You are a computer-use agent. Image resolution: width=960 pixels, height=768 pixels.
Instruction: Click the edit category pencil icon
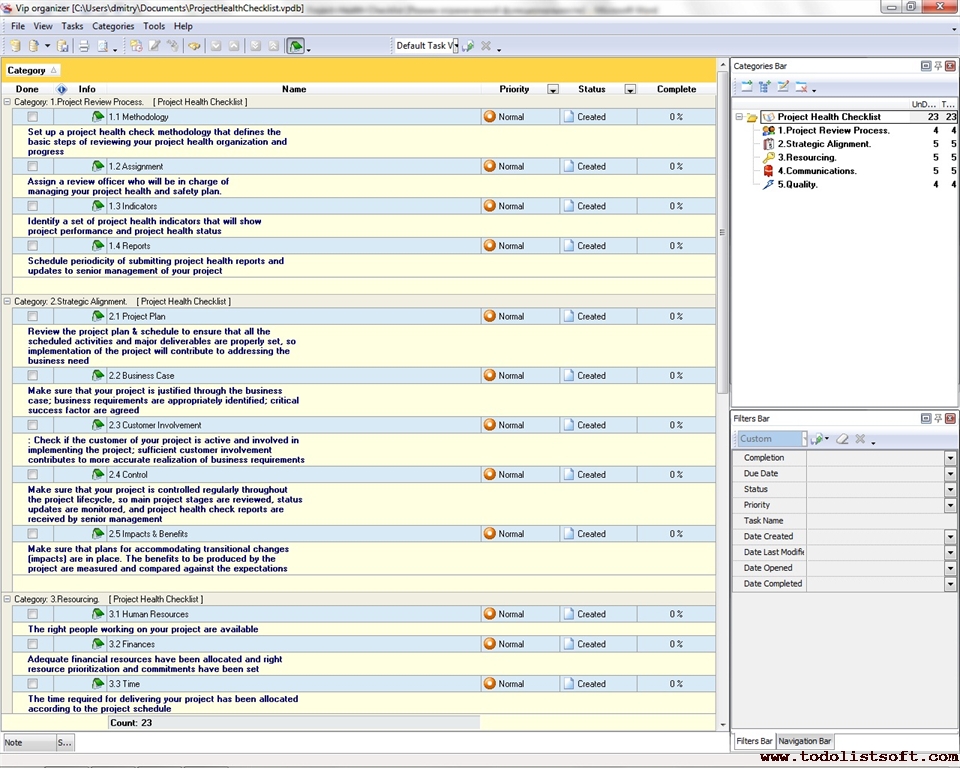[783, 87]
